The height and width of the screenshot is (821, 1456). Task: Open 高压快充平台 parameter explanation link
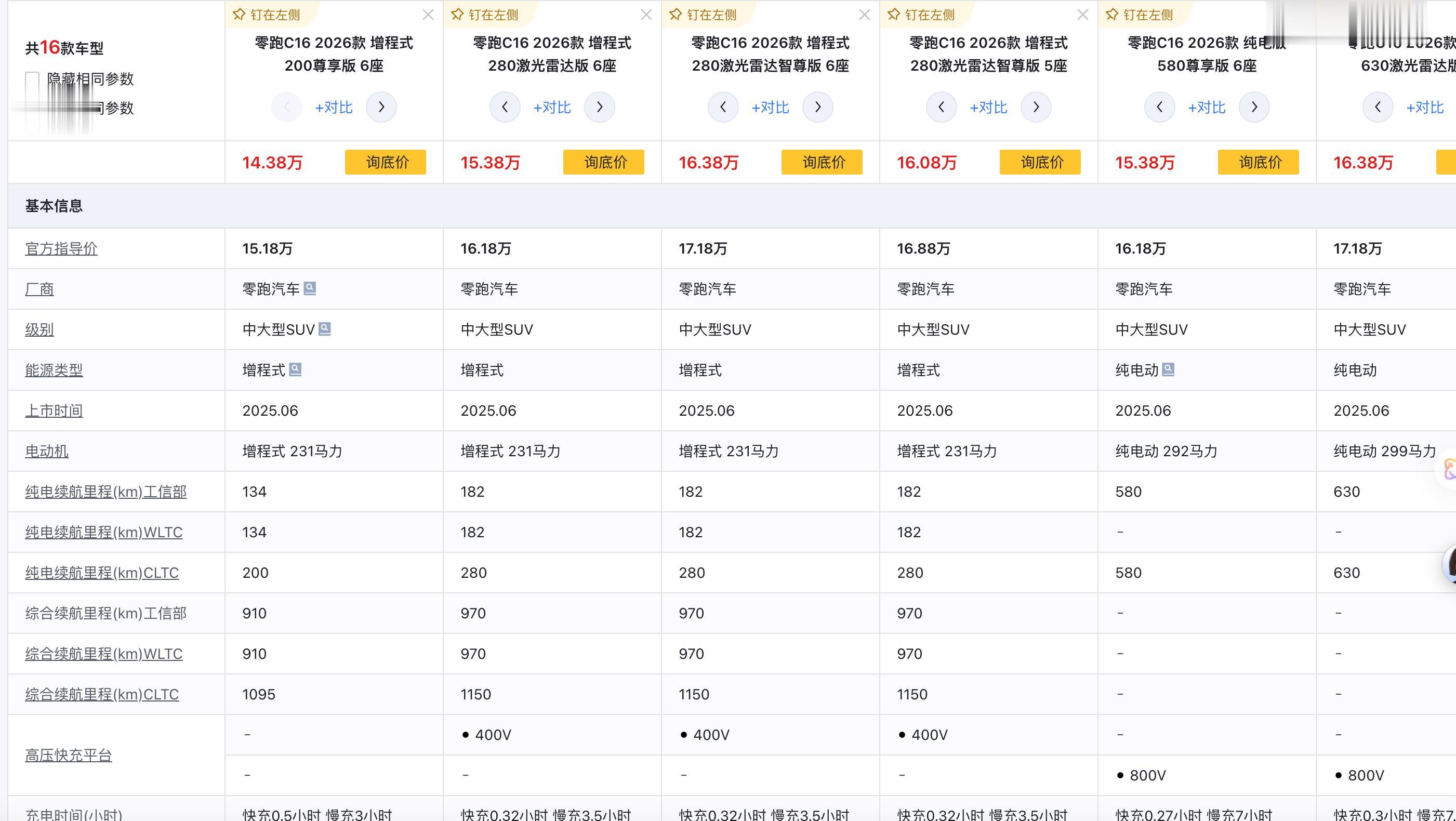click(x=69, y=755)
